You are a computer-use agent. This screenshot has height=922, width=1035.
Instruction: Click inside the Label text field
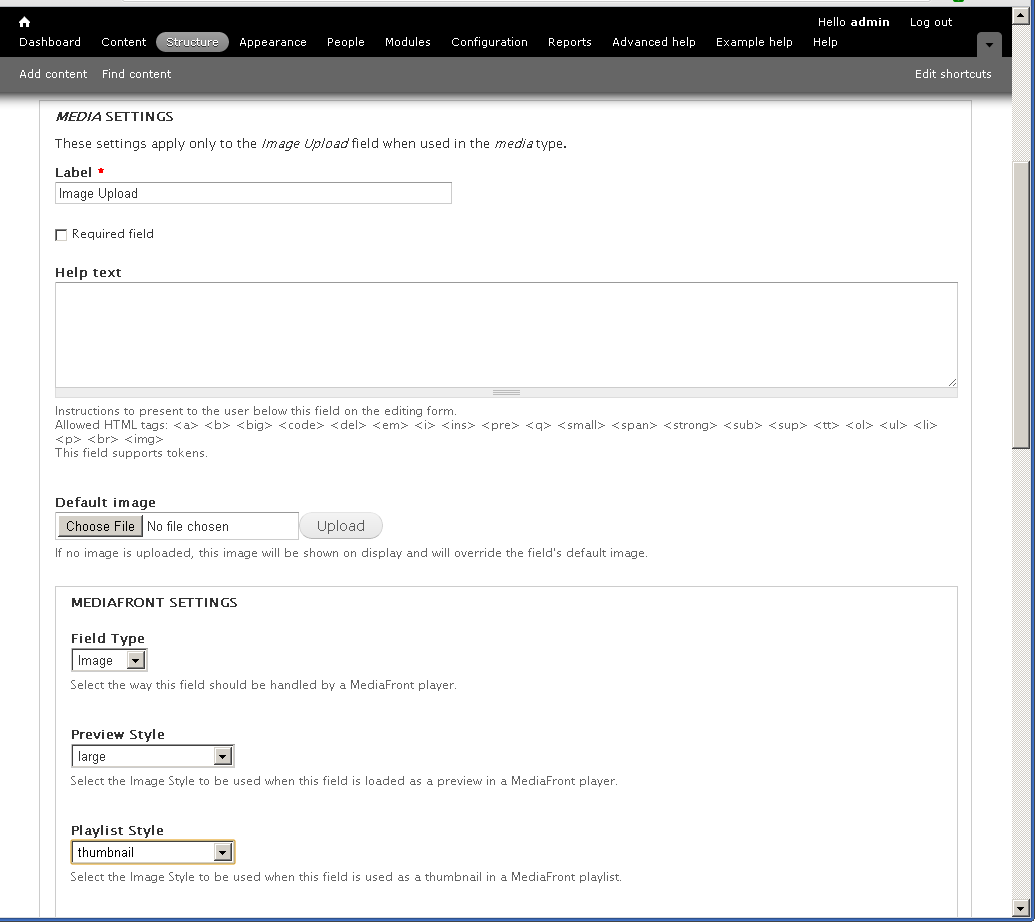252,193
